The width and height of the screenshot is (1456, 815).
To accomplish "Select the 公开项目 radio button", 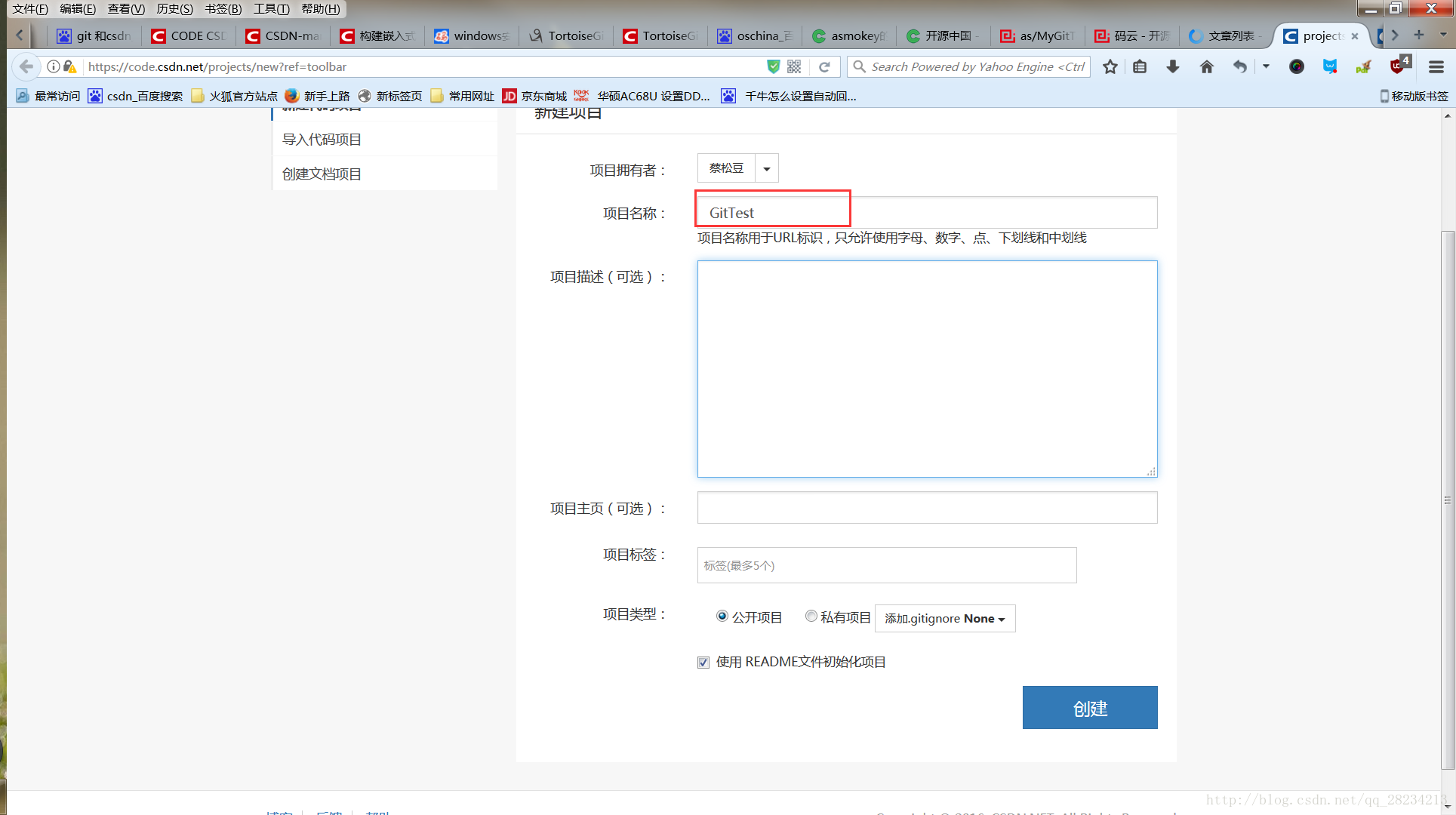I will pos(722,617).
